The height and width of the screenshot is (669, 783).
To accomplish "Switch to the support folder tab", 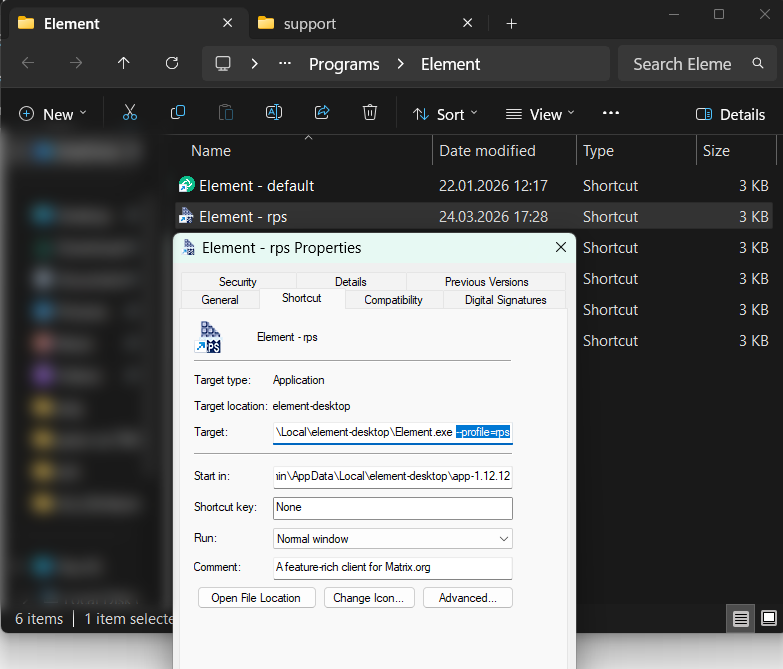I will [310, 23].
